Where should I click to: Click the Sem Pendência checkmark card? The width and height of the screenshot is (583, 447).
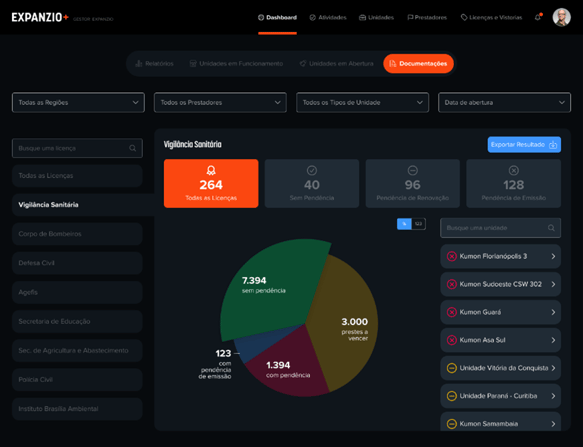[x=312, y=183]
